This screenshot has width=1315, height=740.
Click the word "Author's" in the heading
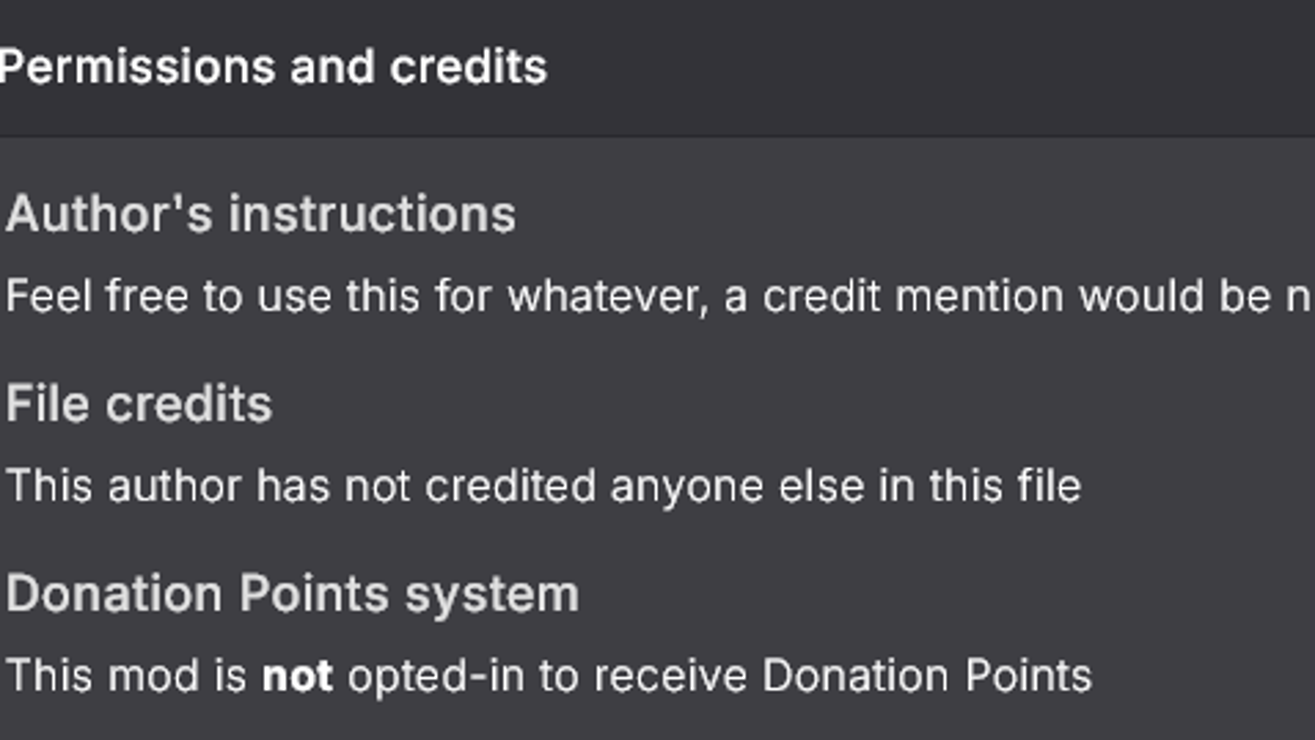[110, 214]
